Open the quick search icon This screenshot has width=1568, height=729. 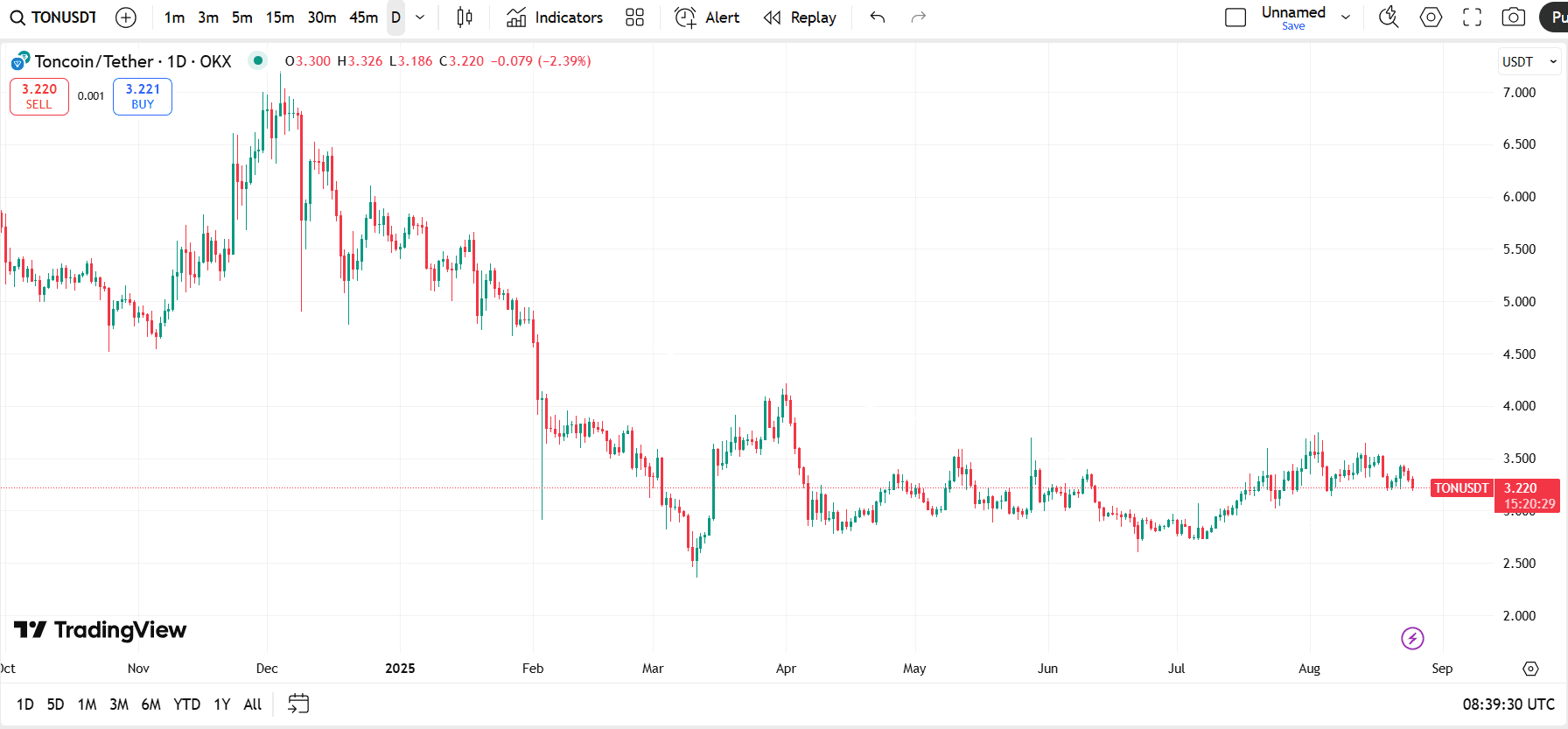pyautogui.click(x=1389, y=18)
